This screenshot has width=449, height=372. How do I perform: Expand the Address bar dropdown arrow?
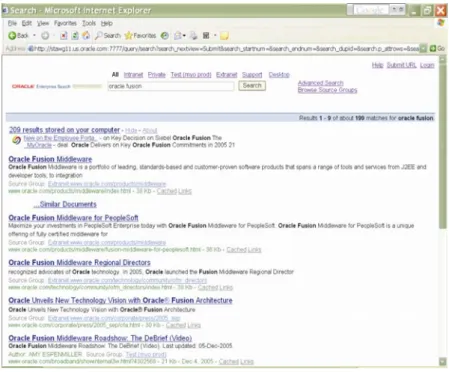[423, 48]
